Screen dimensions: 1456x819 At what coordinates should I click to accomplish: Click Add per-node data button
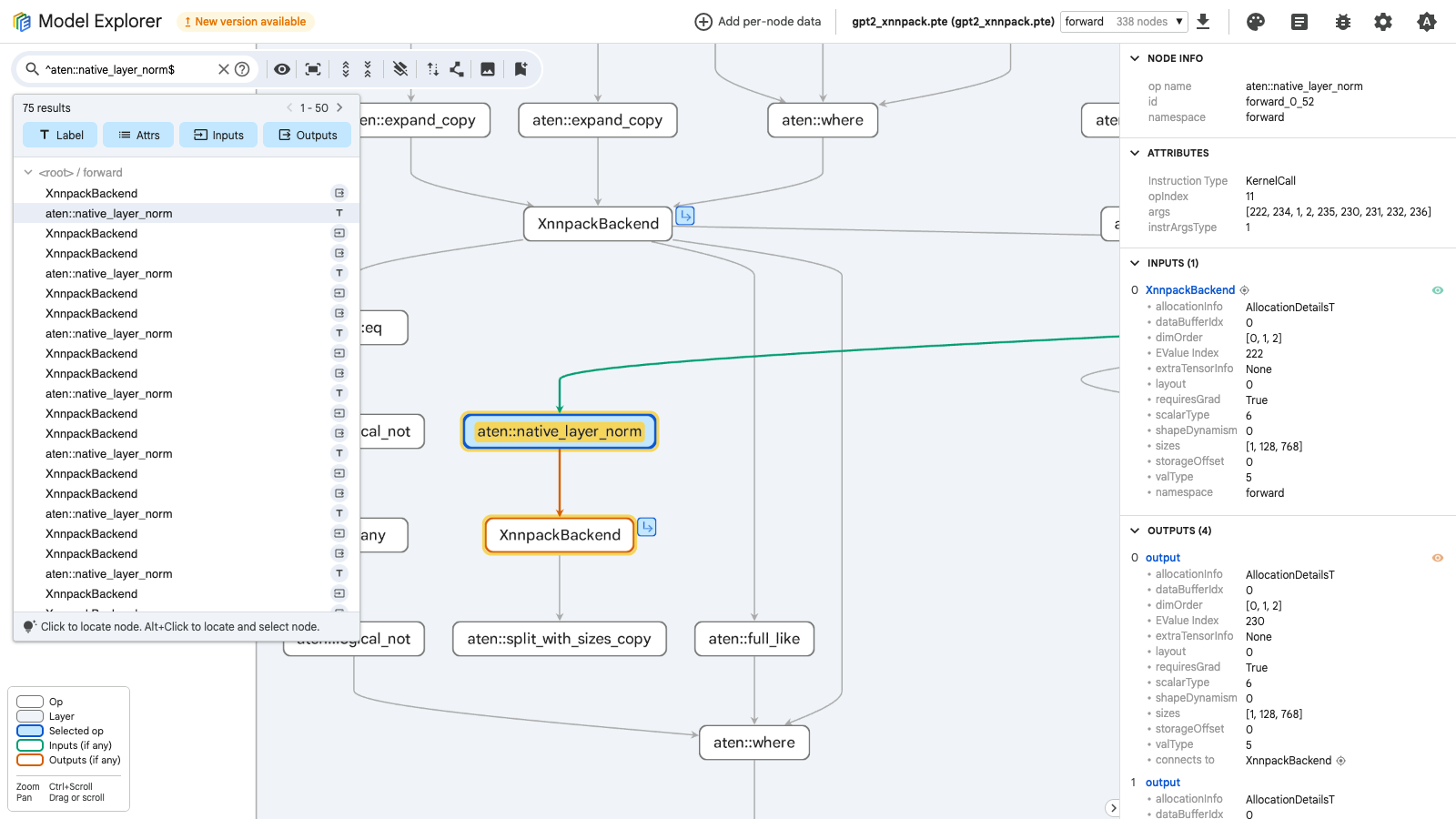pyautogui.click(x=758, y=22)
